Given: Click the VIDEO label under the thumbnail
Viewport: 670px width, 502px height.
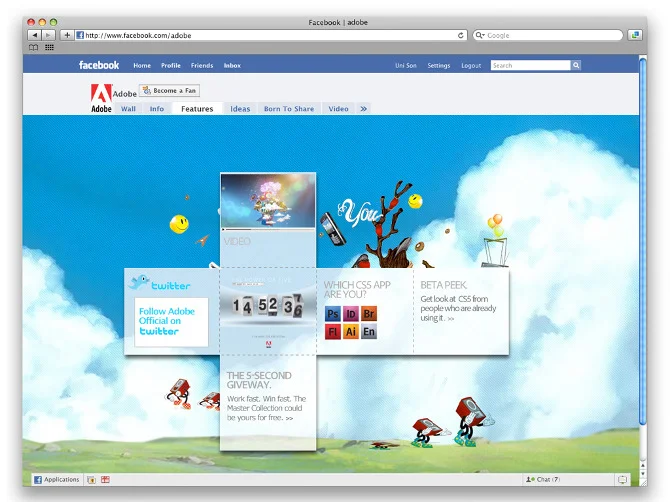Looking at the screenshot, I should point(237,242).
